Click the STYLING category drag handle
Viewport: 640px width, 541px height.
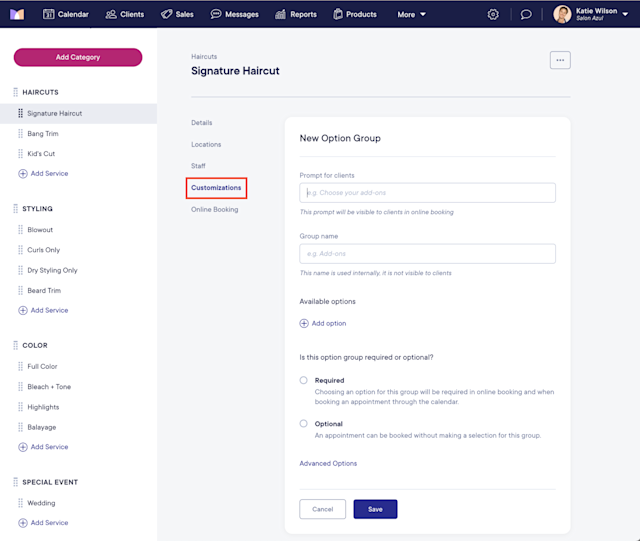[x=16, y=209]
